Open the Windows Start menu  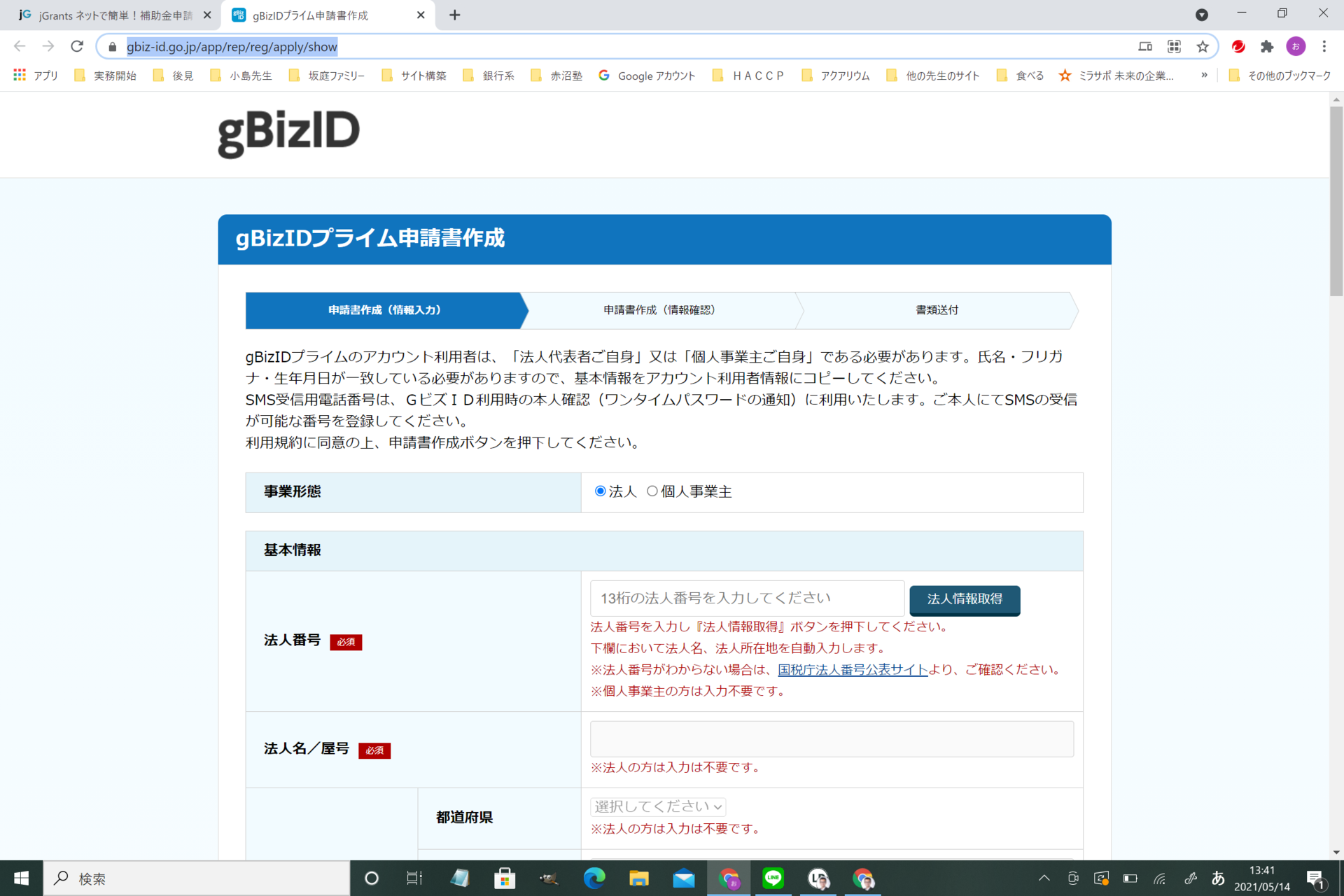coord(21,878)
